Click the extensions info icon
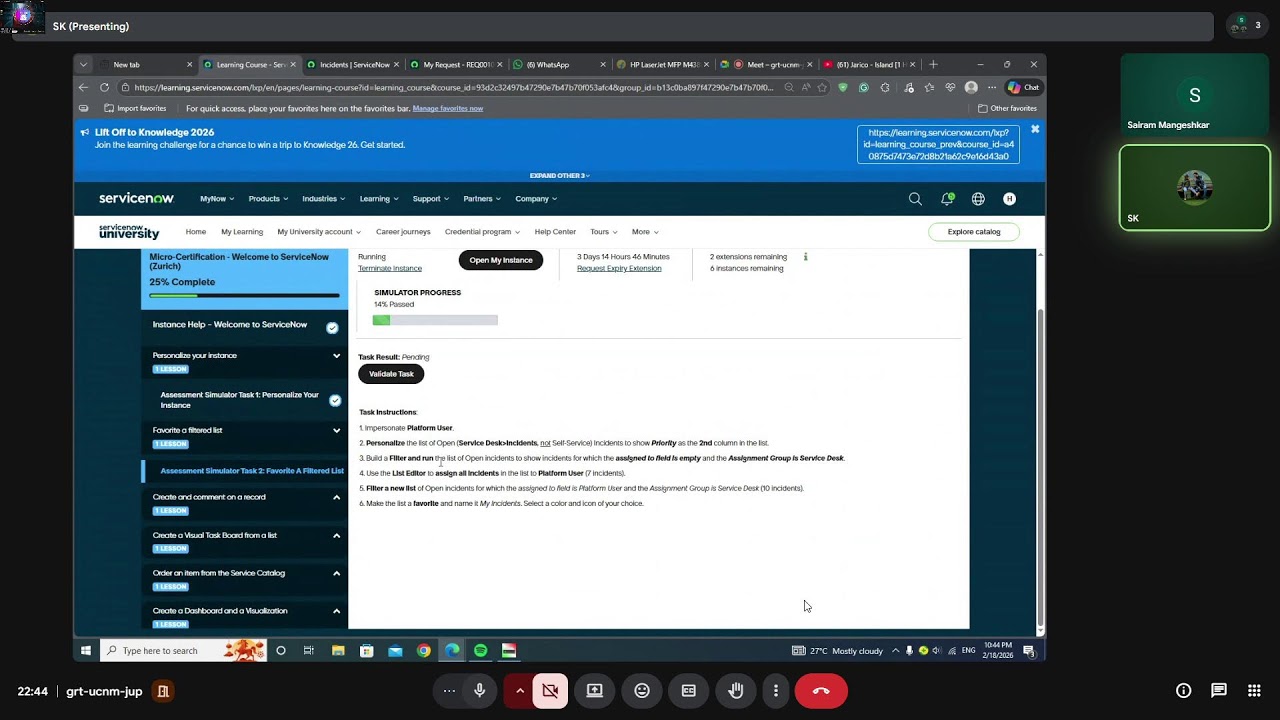 [805, 257]
